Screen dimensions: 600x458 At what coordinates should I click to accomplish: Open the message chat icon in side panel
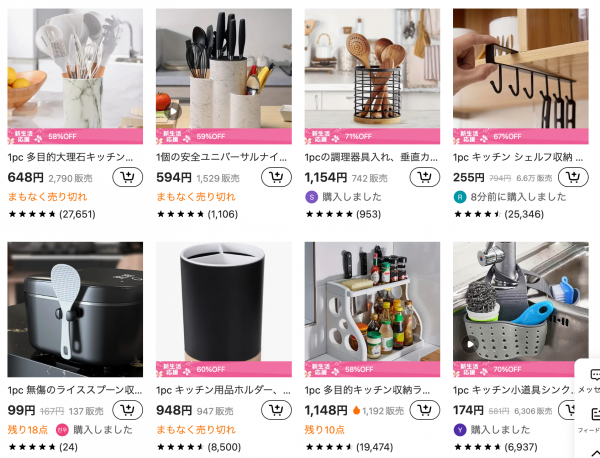(595, 375)
